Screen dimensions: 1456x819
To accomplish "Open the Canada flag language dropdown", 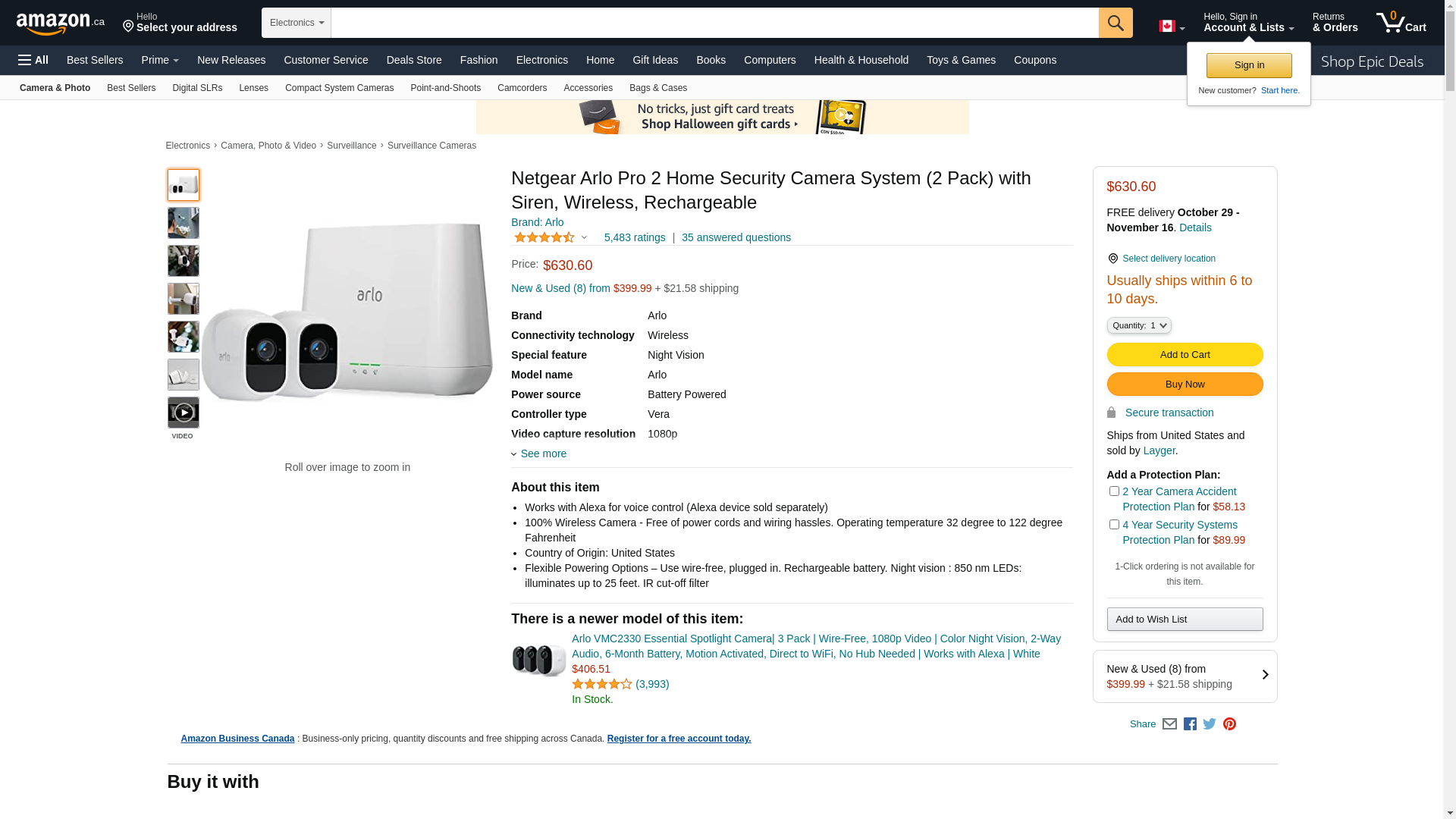I will click(1171, 27).
